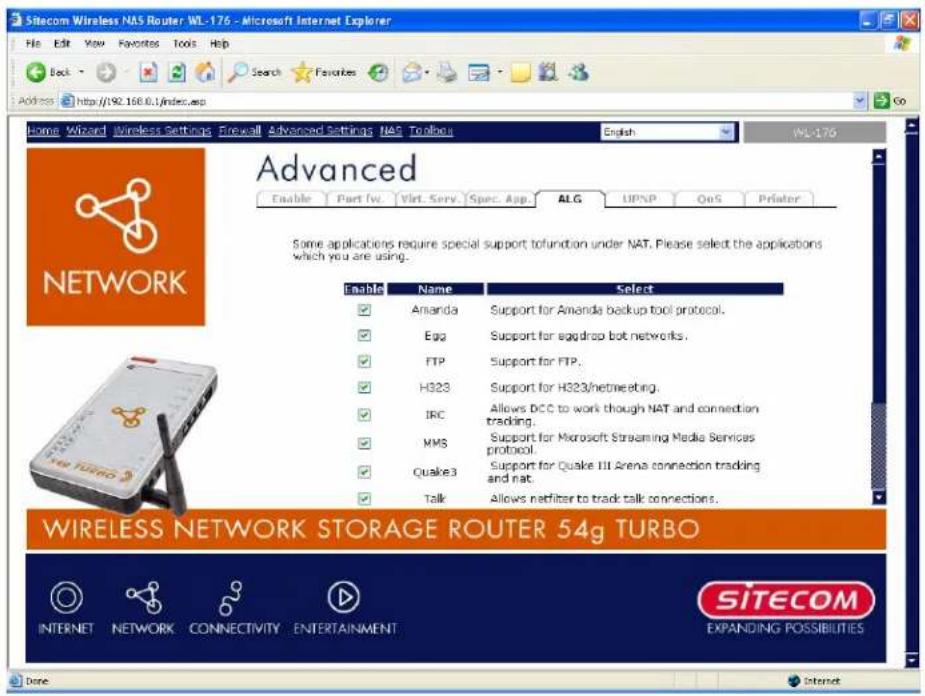Open the Back button history dropdown arrow
This screenshot has width=925, height=696.
pyautogui.click(x=81, y=72)
